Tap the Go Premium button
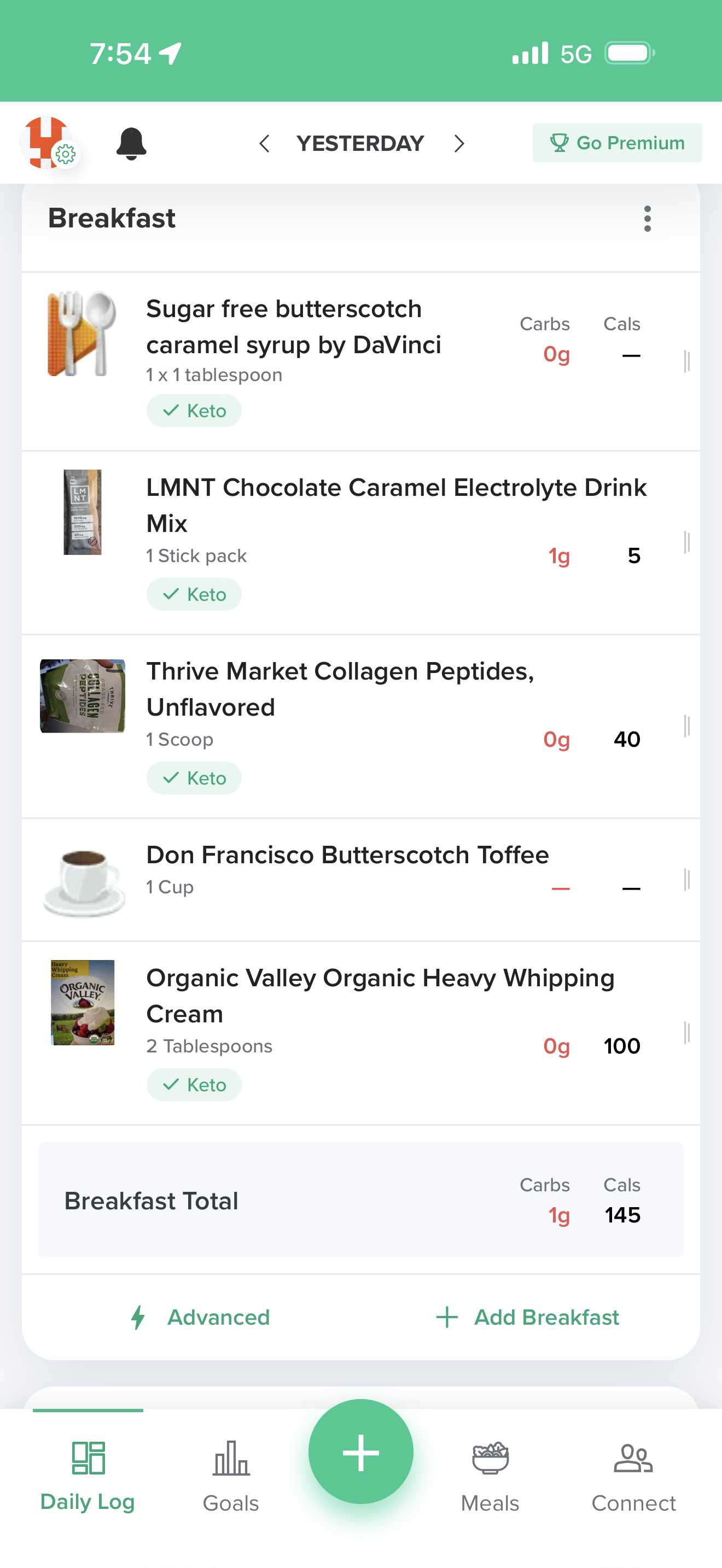The height and width of the screenshot is (1568, 722). [616, 143]
